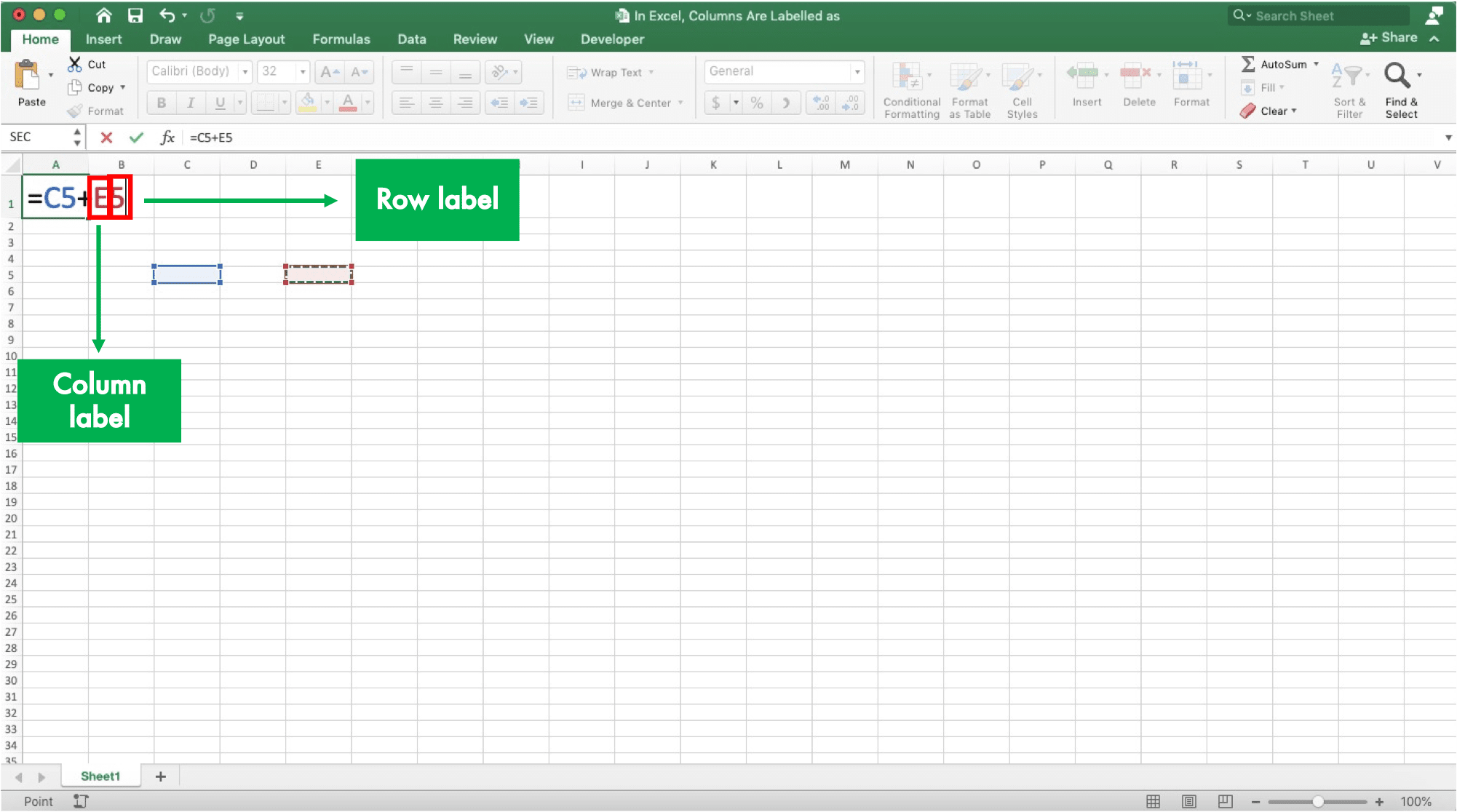Decrease decimal places
This screenshot has width=1457, height=812.
[x=850, y=103]
